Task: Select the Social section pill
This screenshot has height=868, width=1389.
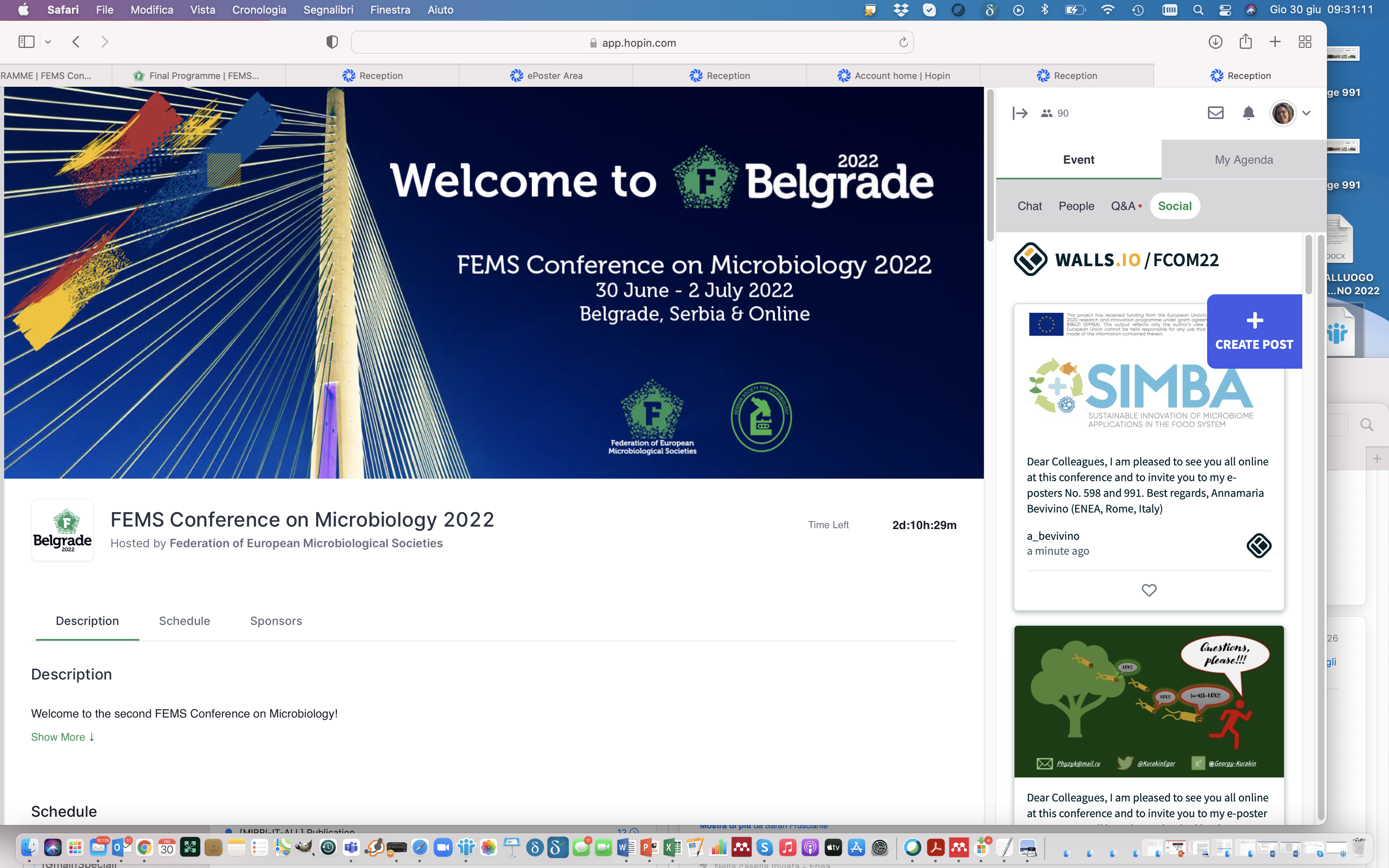Action: pyautogui.click(x=1174, y=206)
